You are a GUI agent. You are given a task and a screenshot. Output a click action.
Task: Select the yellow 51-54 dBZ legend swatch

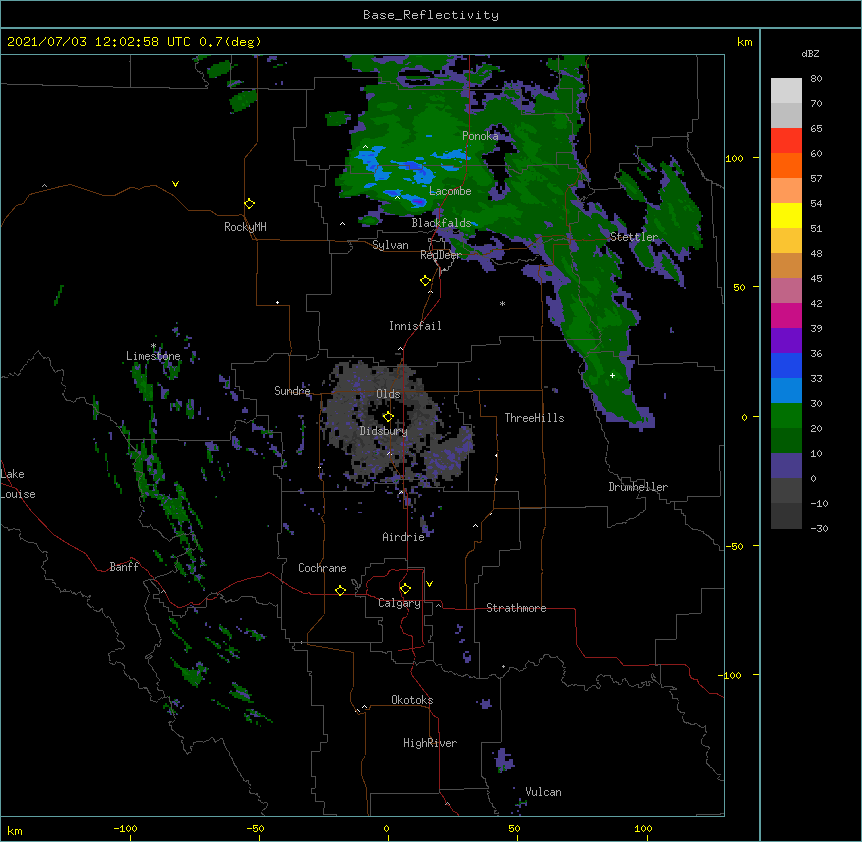pyautogui.click(x=786, y=216)
